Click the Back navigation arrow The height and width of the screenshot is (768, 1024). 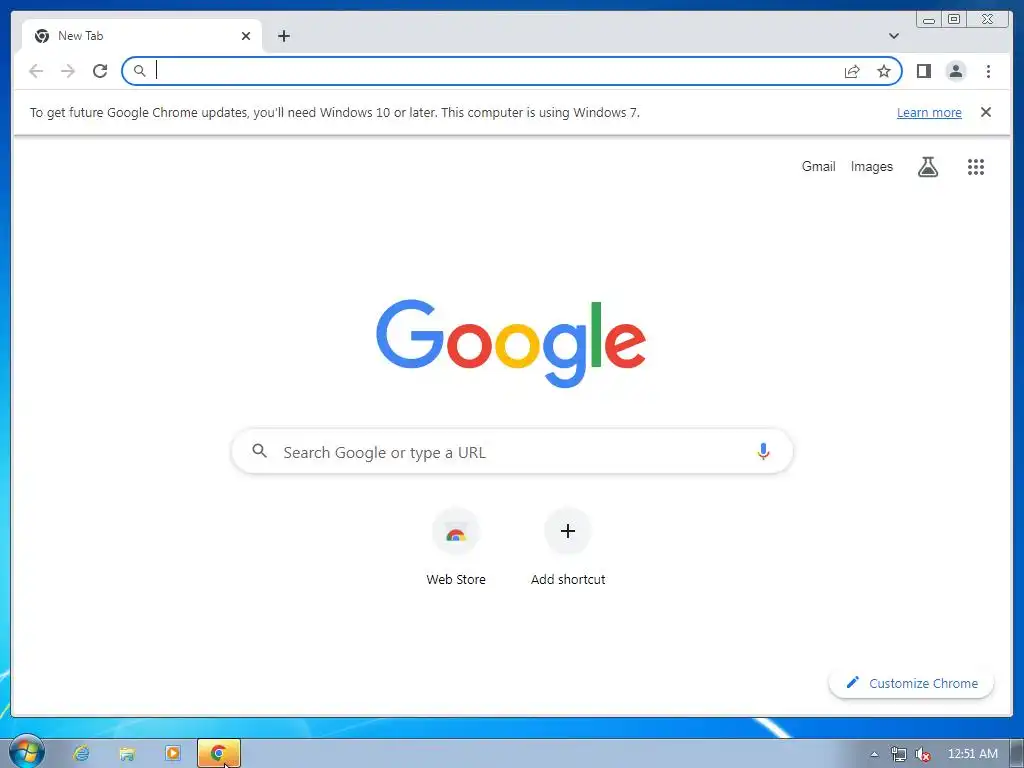[x=36, y=71]
